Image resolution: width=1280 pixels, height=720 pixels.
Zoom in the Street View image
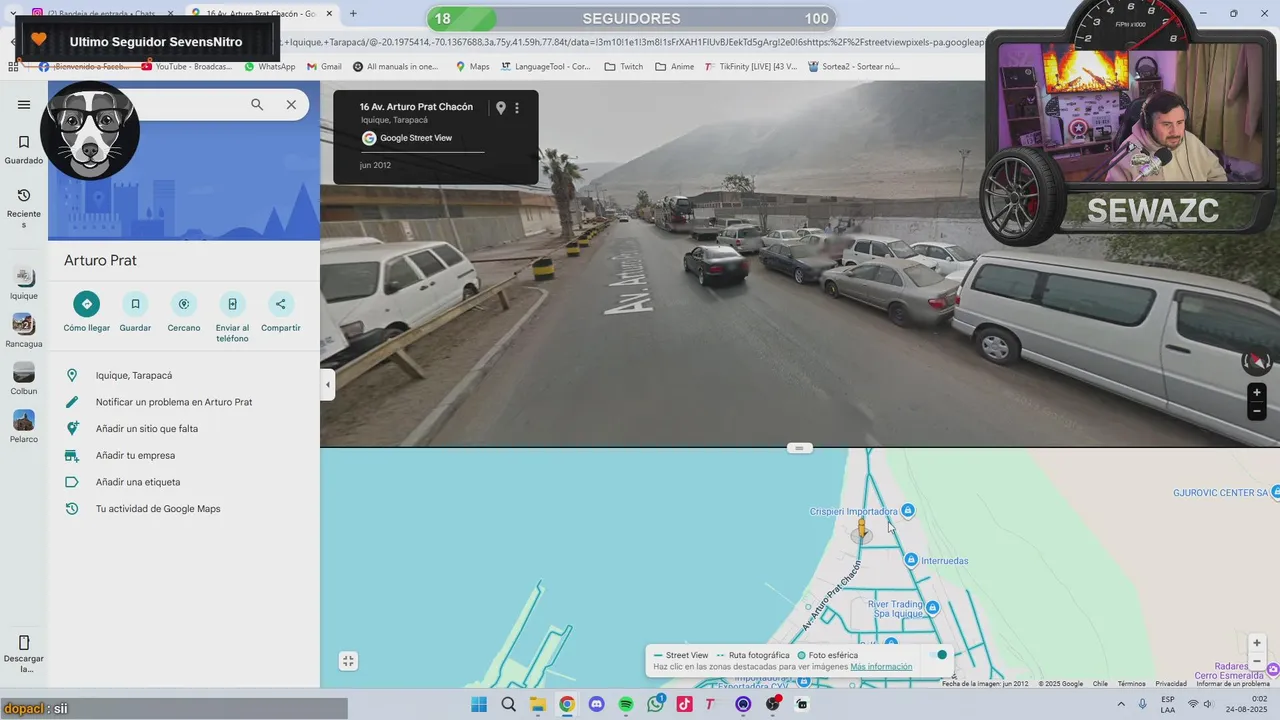1257,392
